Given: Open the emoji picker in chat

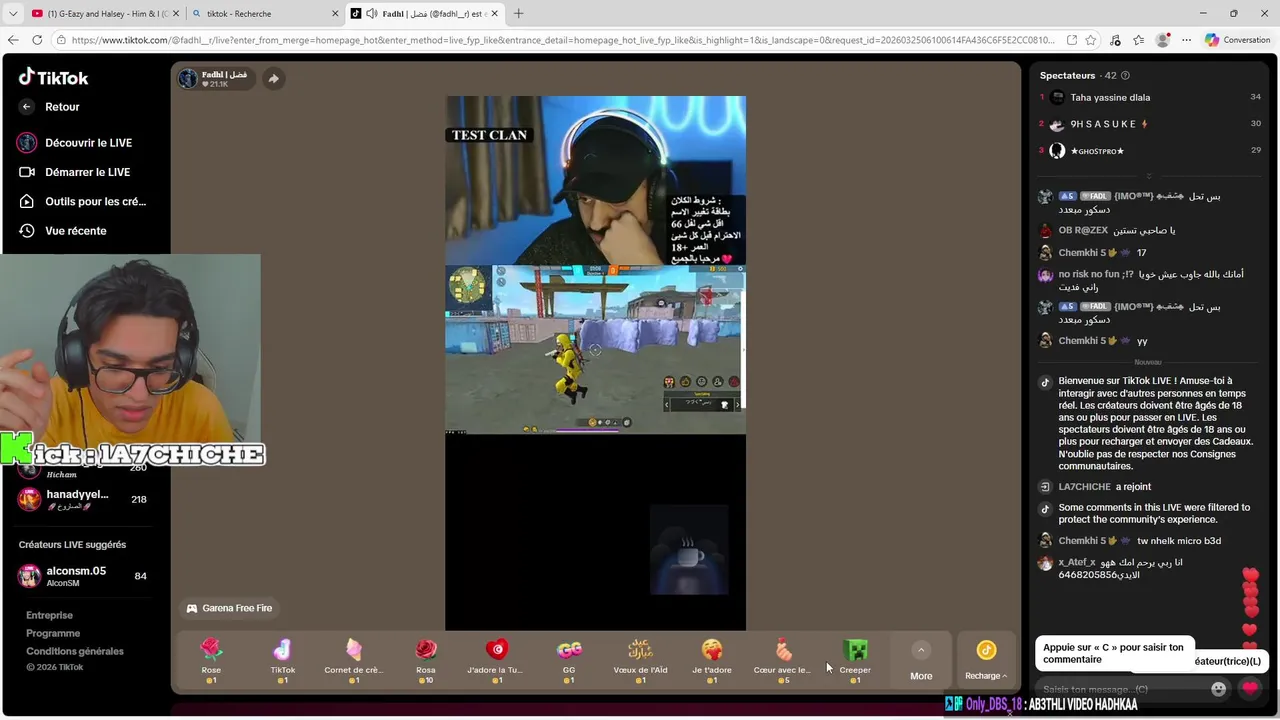Looking at the screenshot, I should point(1218,688).
